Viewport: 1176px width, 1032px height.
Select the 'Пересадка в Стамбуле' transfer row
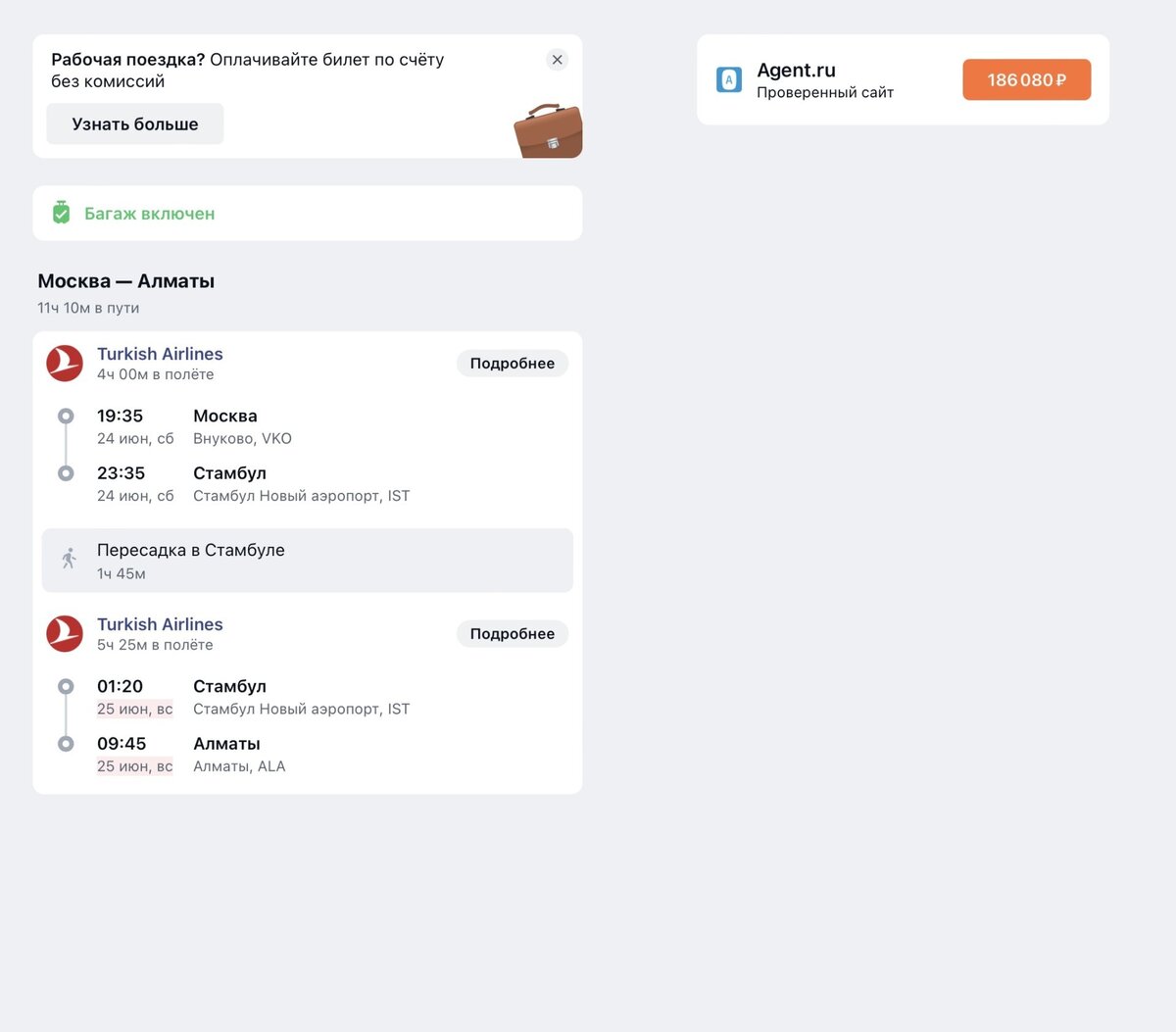(x=307, y=561)
